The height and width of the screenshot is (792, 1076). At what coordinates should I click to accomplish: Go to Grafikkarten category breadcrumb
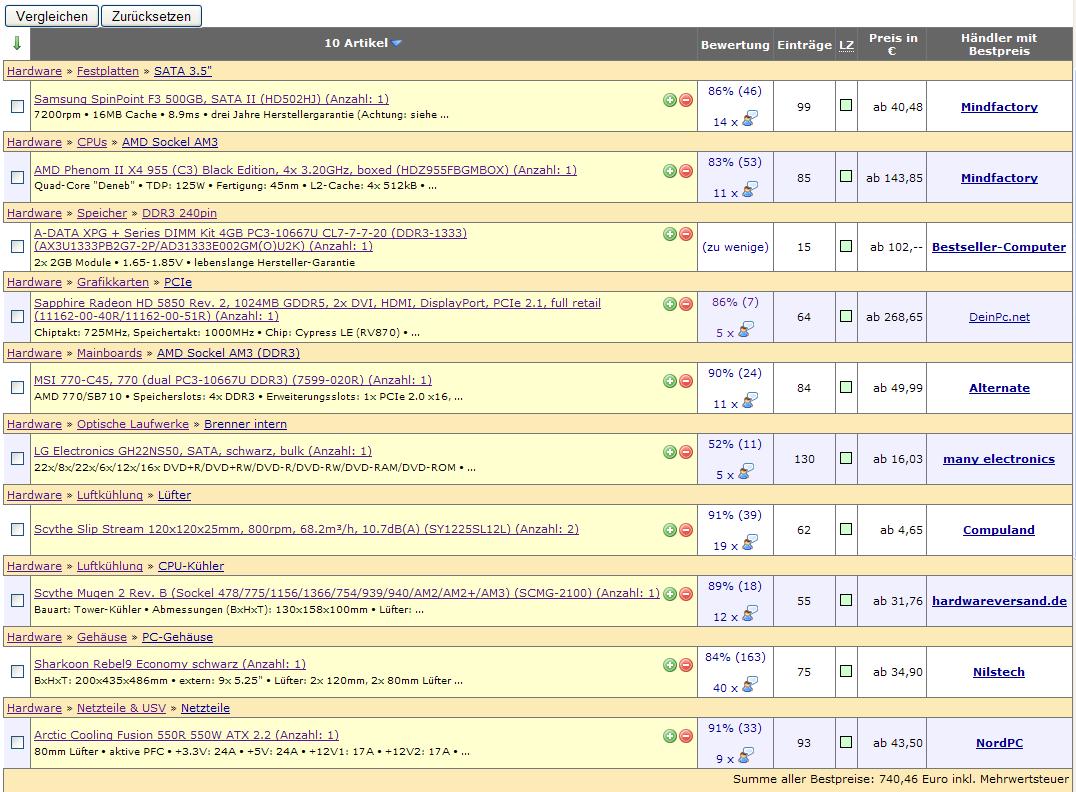tap(113, 282)
